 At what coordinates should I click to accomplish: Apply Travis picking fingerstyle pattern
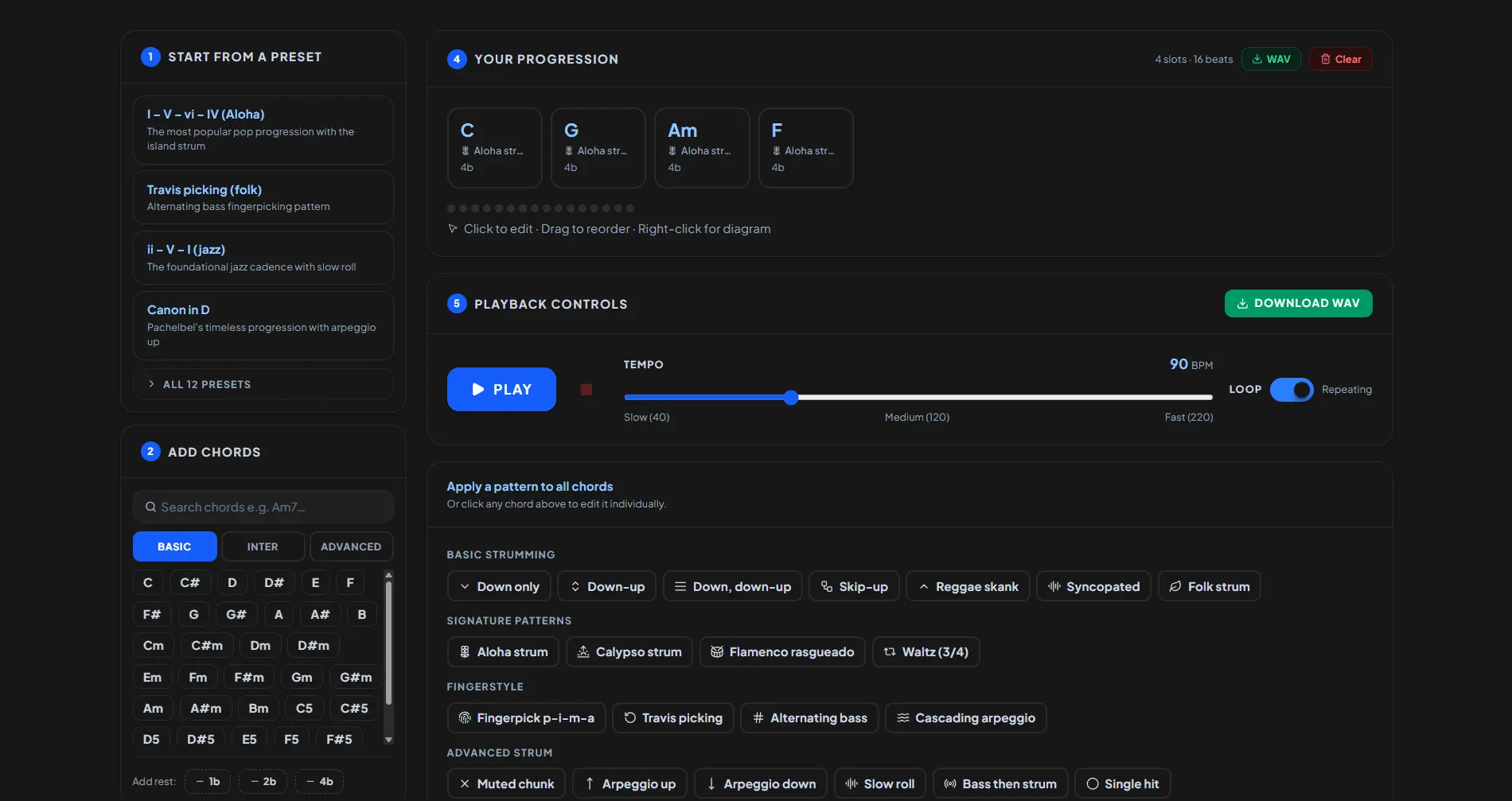click(x=673, y=718)
